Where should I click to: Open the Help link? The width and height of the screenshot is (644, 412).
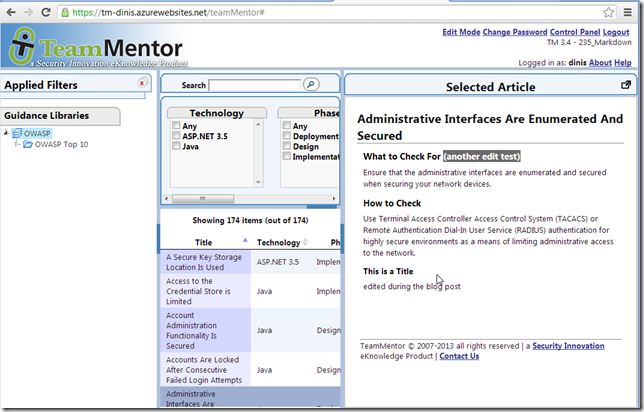pyautogui.click(x=623, y=63)
